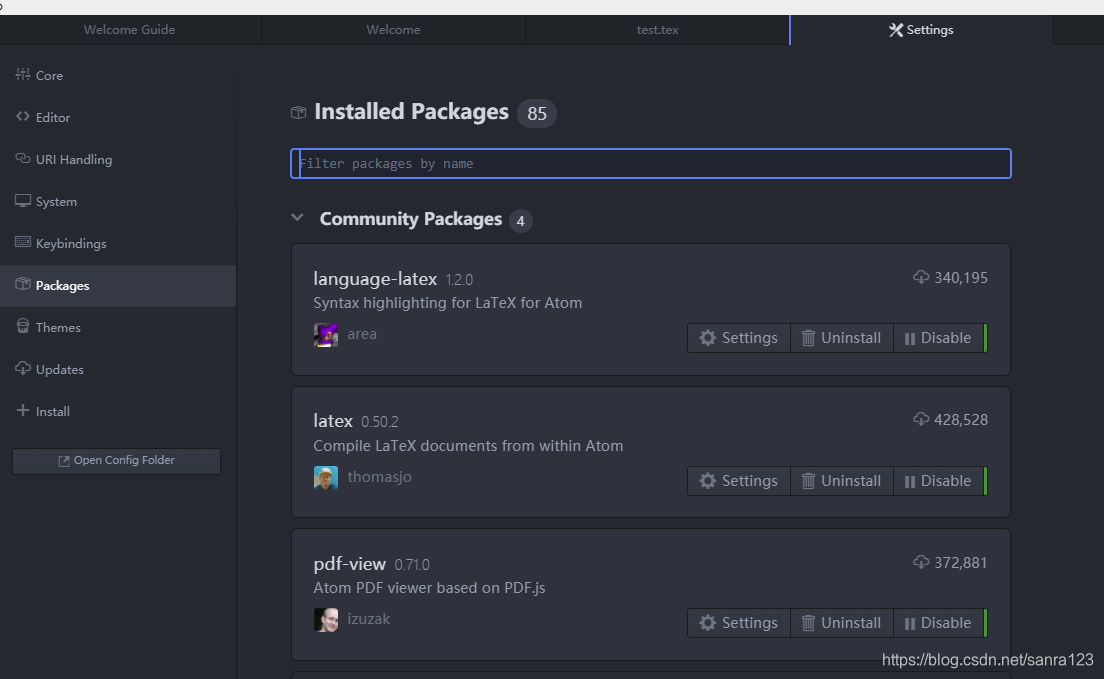Open author link izuzak
The width and height of the screenshot is (1104, 679).
click(x=368, y=619)
